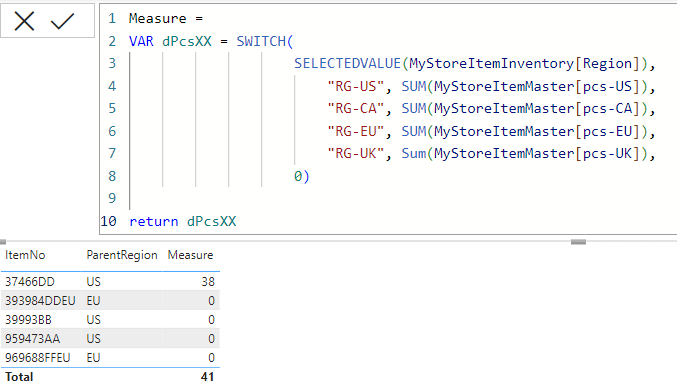Click MyStoreItemMaster[pcs-CA] reference
The image size is (677, 388).
(x=537, y=108)
